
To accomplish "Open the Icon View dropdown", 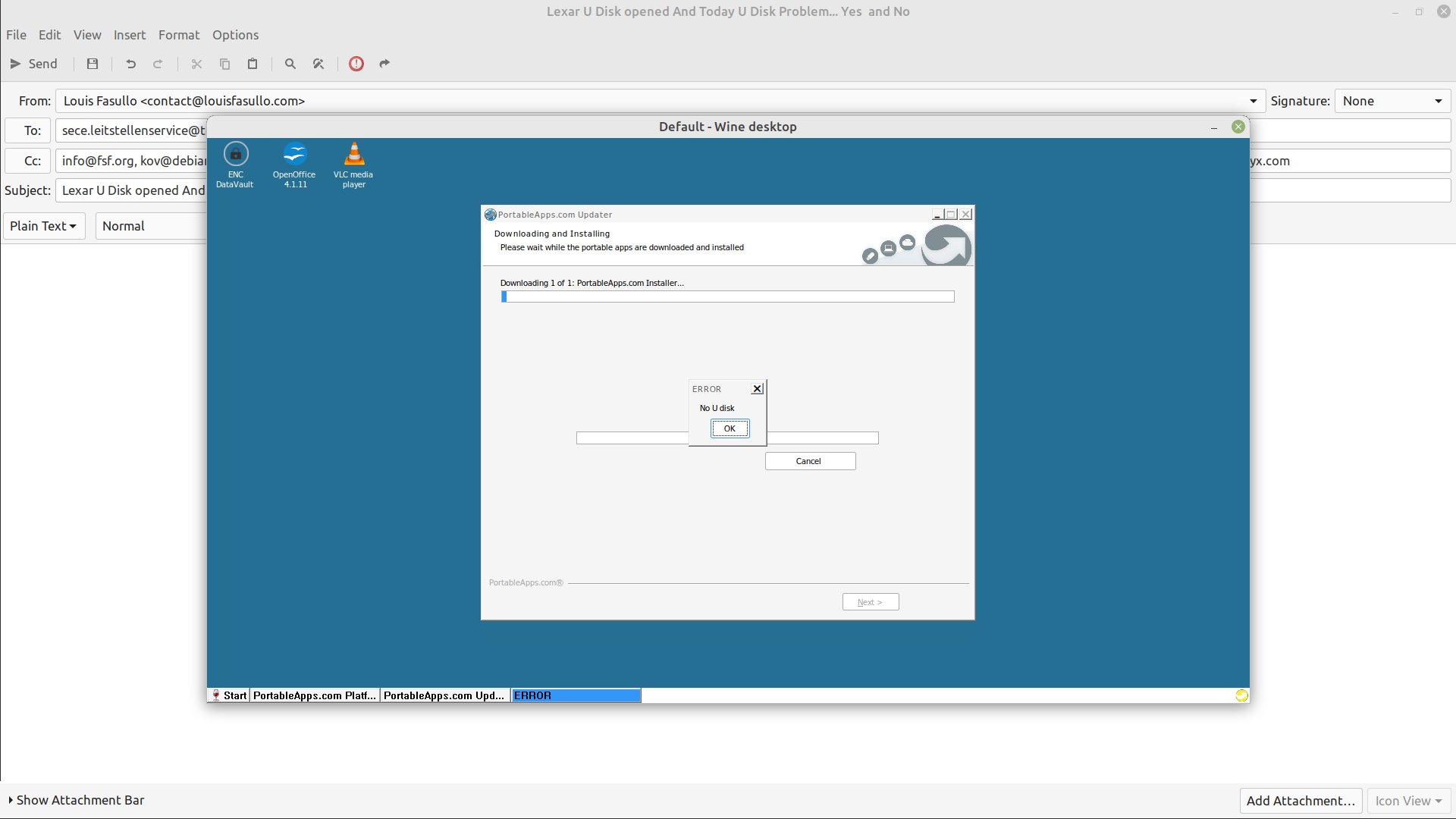I will [1408, 801].
